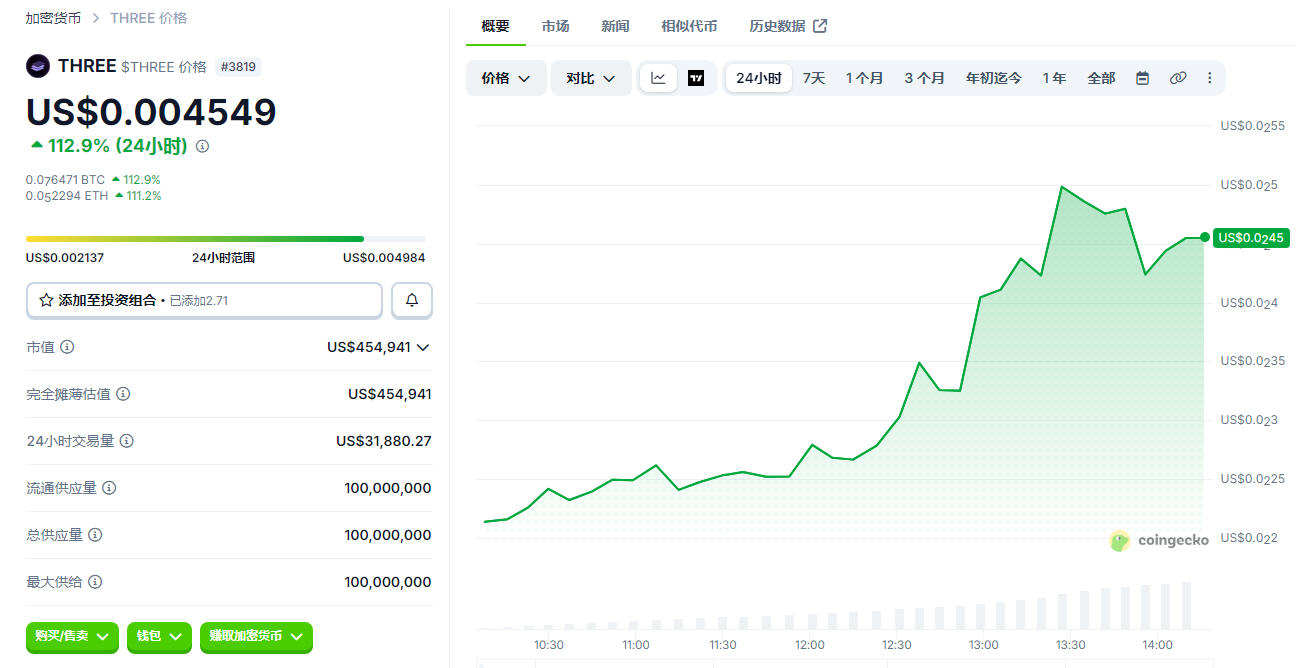This screenshot has width=1307, height=668.
Task: Open the 价格 dropdown
Action: [x=506, y=78]
